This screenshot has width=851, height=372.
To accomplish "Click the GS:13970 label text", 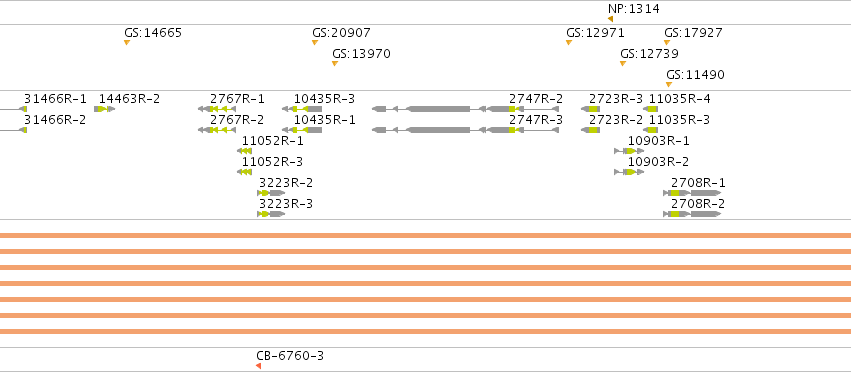I will click(x=361, y=54).
